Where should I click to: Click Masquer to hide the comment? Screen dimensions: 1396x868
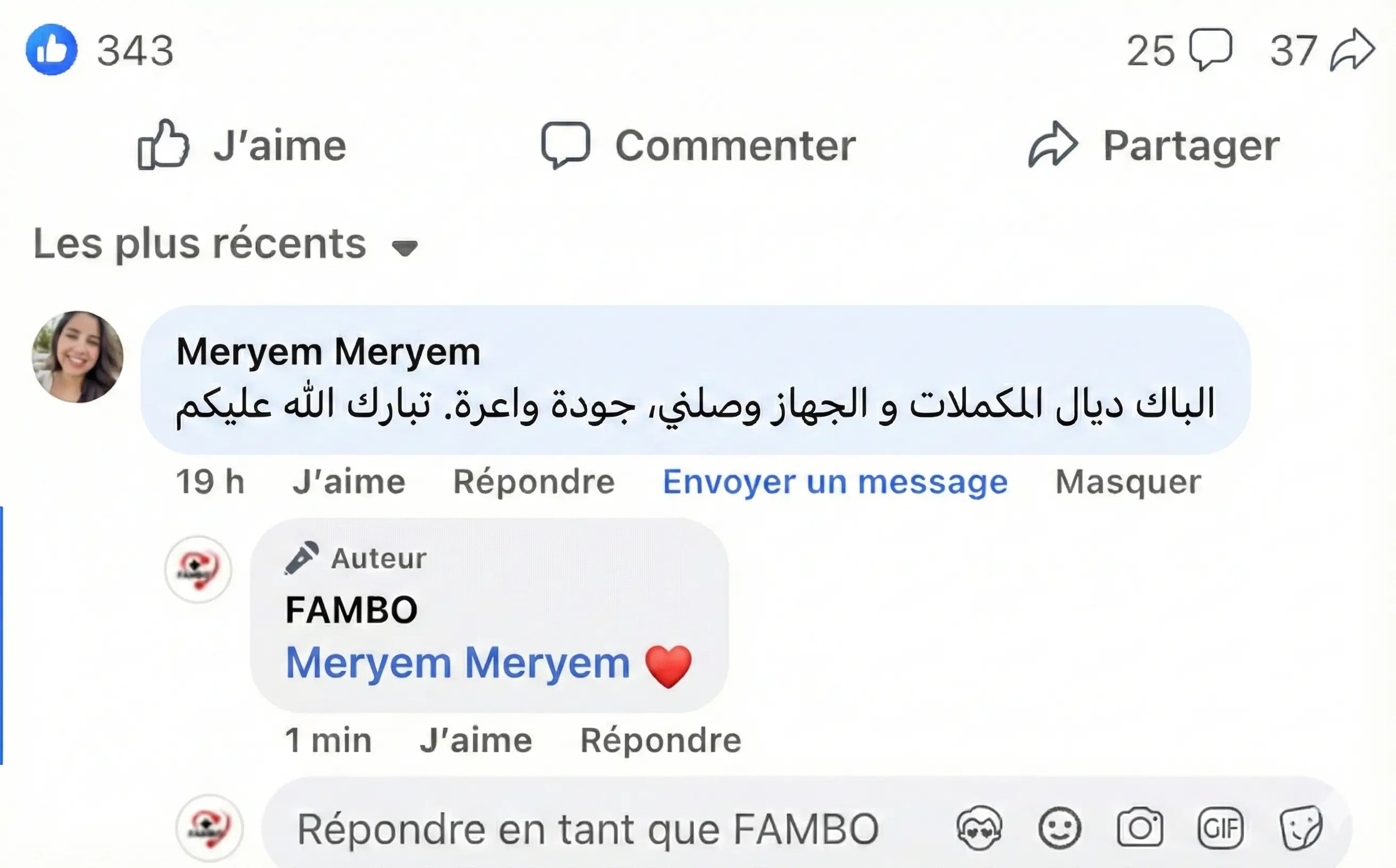(1128, 482)
